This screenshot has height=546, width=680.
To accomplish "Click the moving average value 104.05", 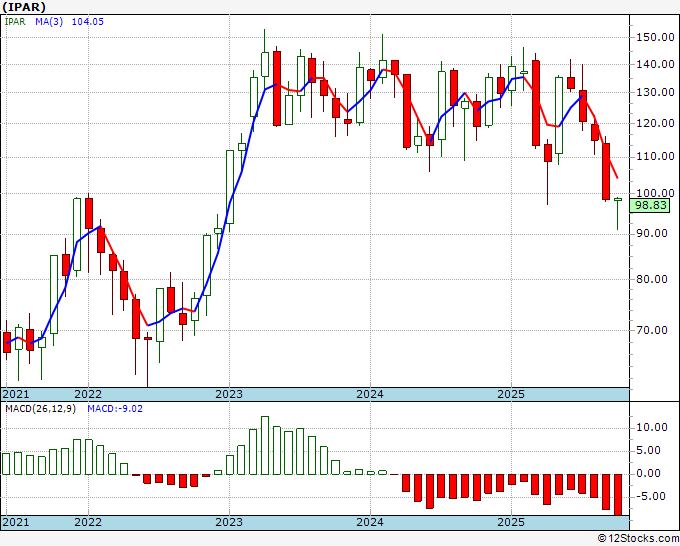I will pyautogui.click(x=88, y=21).
